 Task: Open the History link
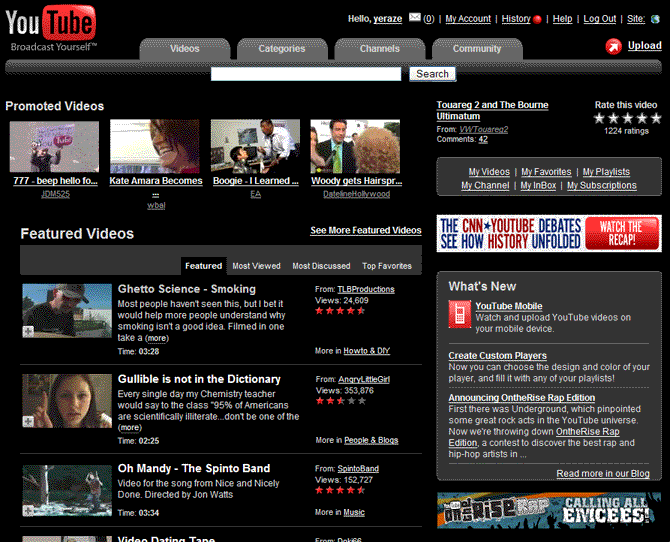[516, 19]
